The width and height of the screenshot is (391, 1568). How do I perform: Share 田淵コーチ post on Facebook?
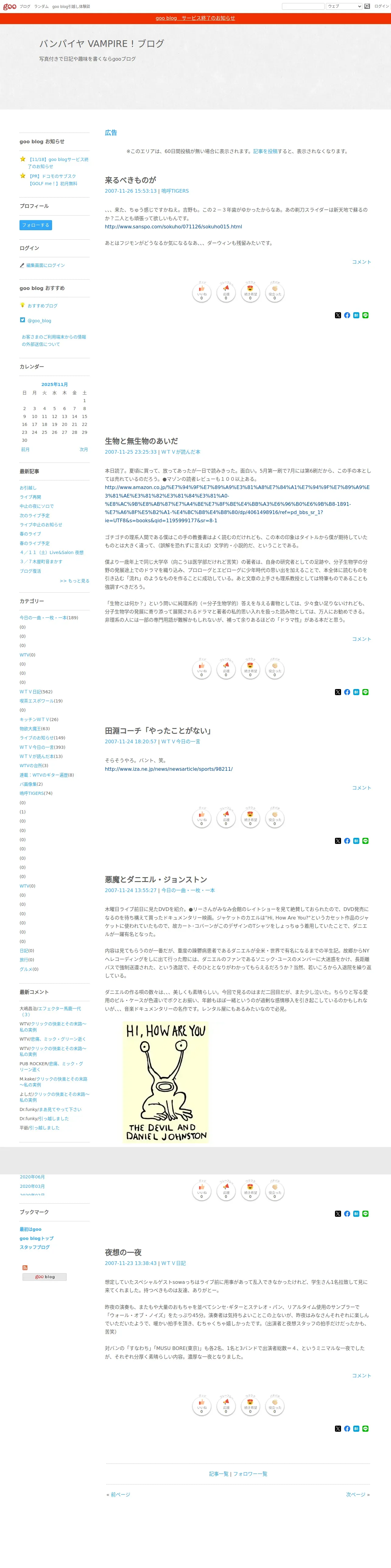pyautogui.click(x=347, y=841)
